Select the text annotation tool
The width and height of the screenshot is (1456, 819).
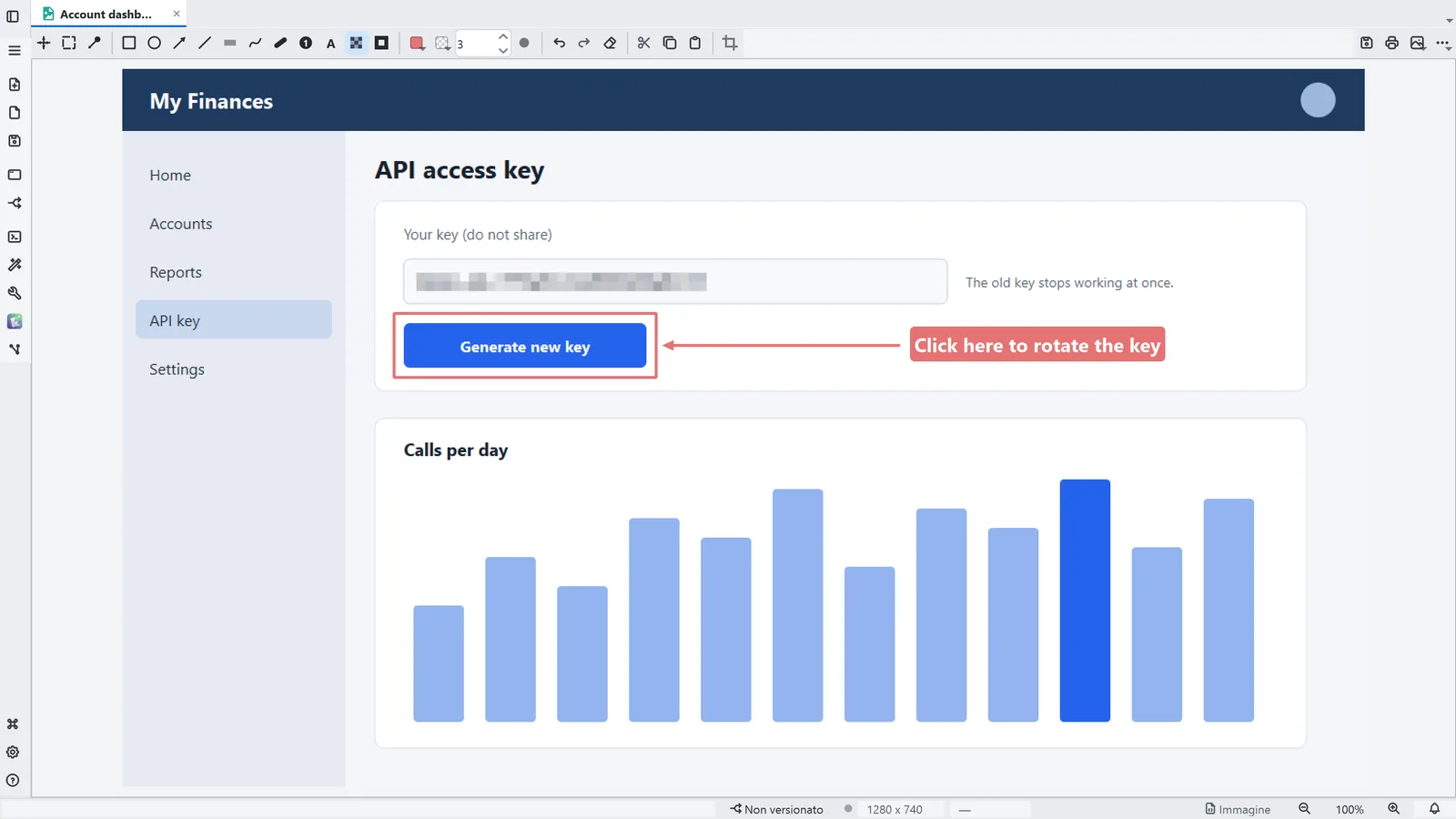[x=331, y=43]
